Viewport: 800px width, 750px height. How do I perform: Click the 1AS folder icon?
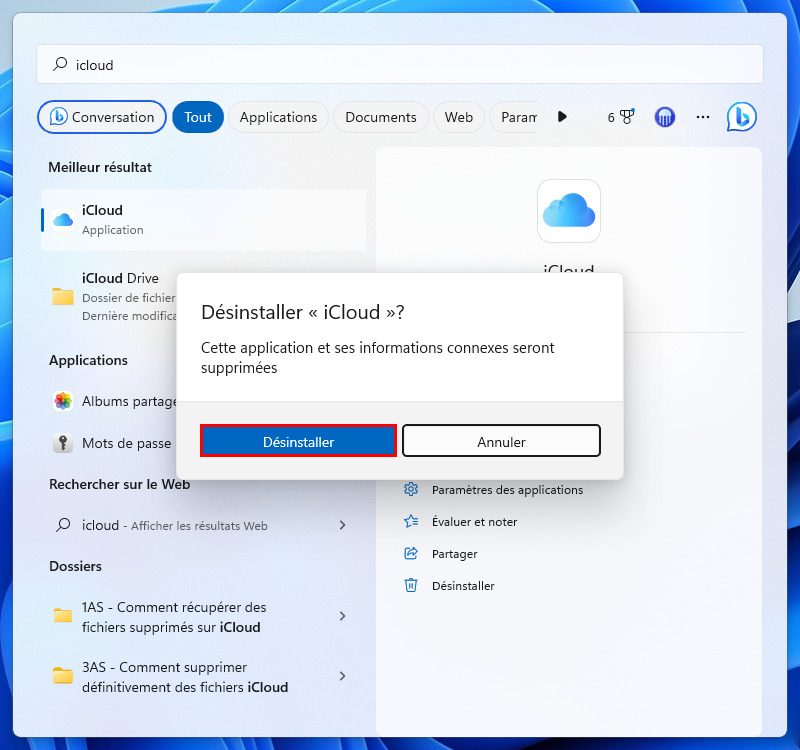click(63, 616)
